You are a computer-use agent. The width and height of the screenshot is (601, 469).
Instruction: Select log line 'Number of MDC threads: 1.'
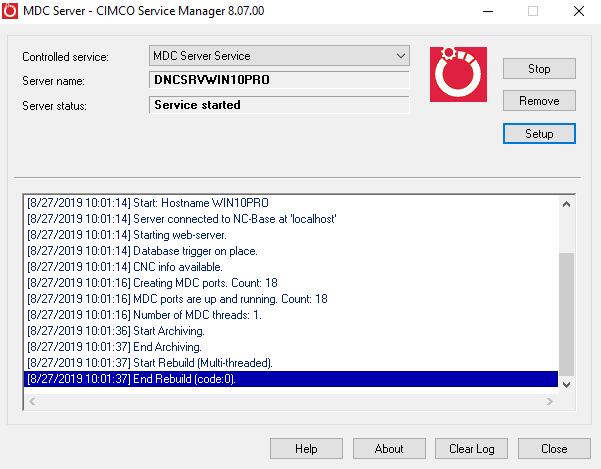tap(291, 315)
